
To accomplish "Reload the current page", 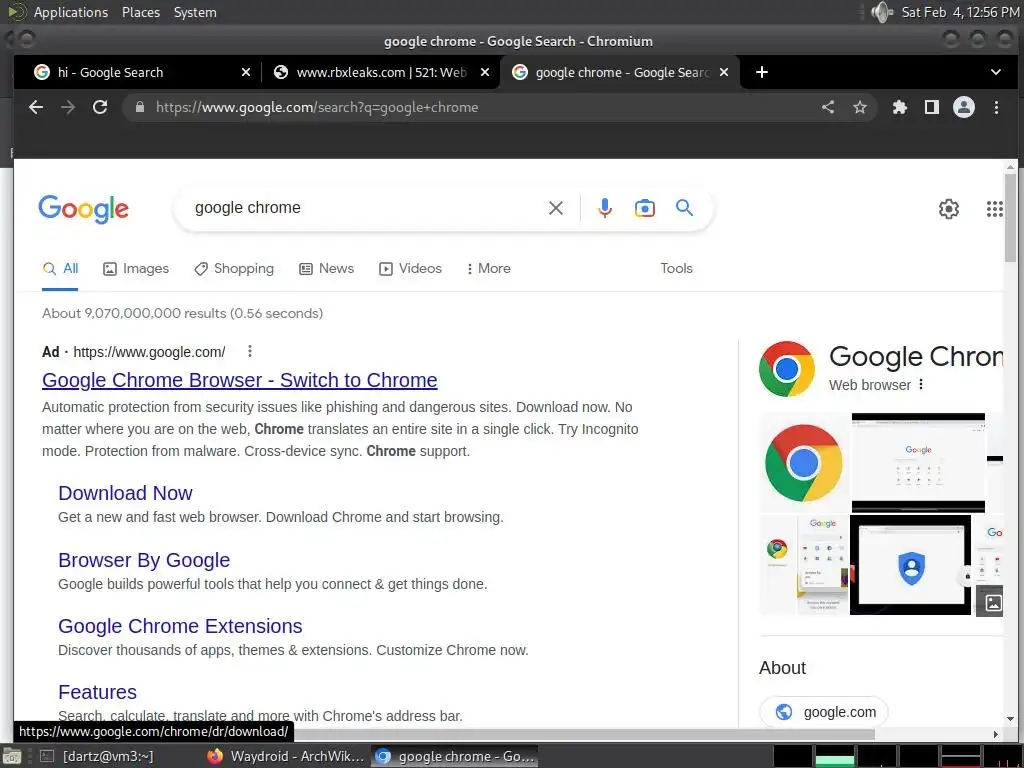I will (x=100, y=107).
